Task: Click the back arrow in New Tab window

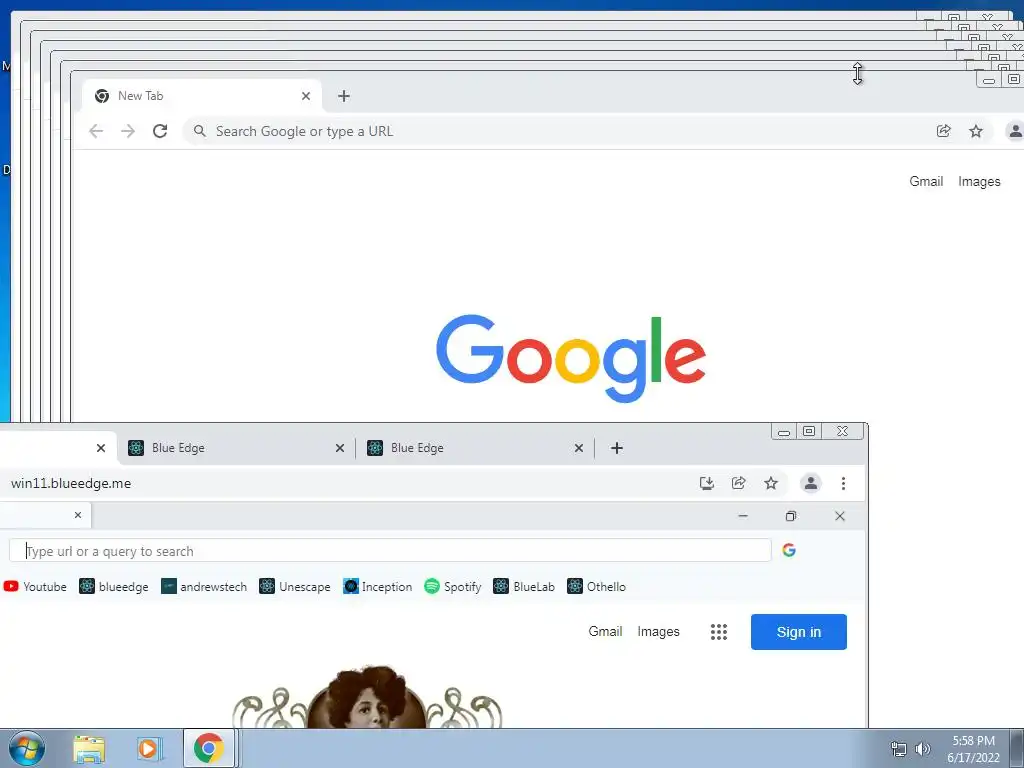Action: [x=96, y=131]
